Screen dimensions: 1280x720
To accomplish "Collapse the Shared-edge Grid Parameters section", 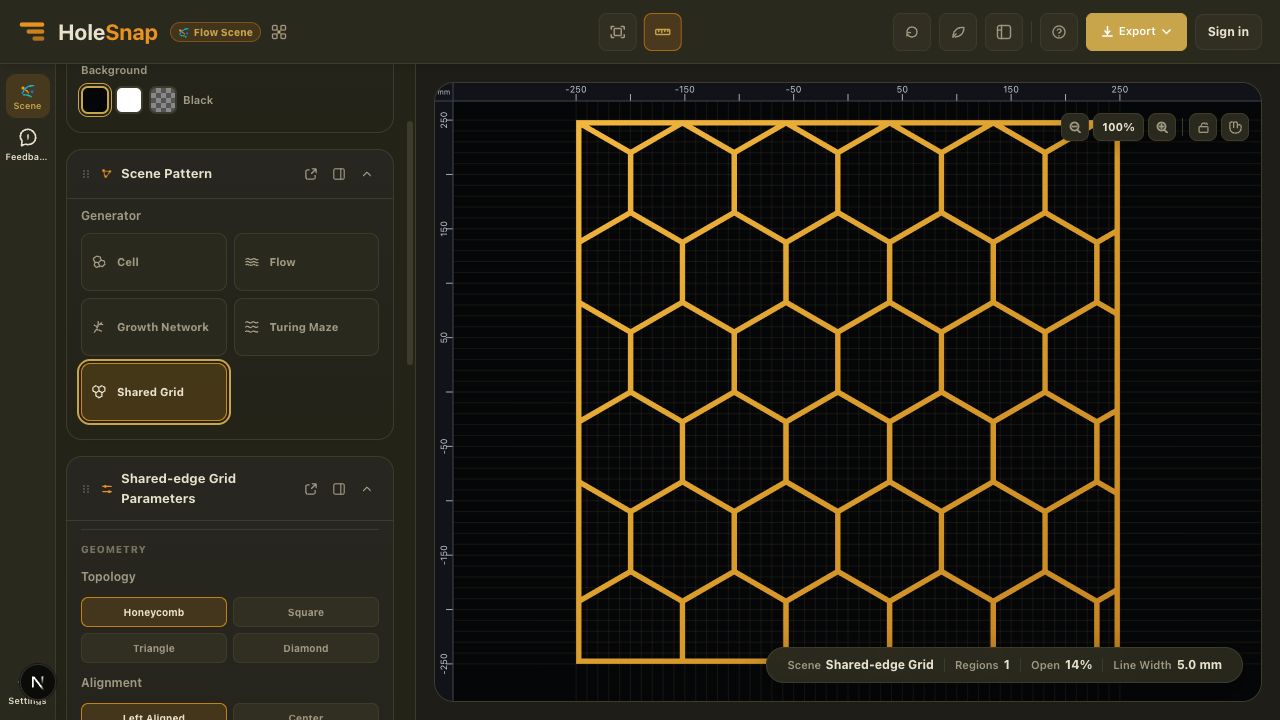I will (367, 489).
